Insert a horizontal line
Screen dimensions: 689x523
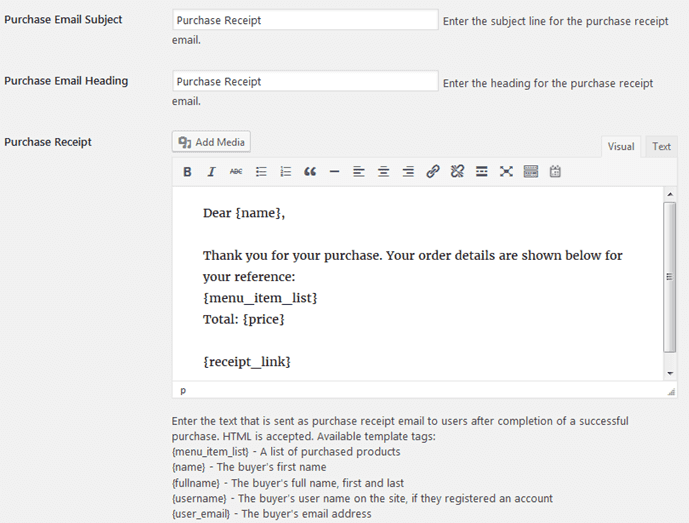(x=334, y=172)
